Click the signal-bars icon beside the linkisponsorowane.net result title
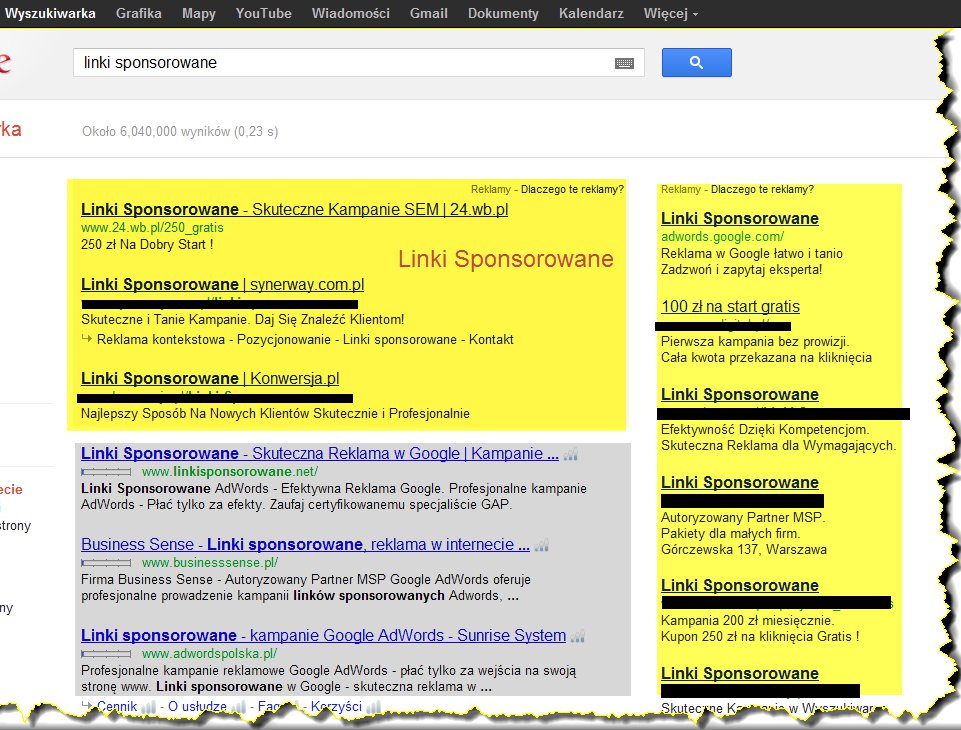 click(571, 454)
